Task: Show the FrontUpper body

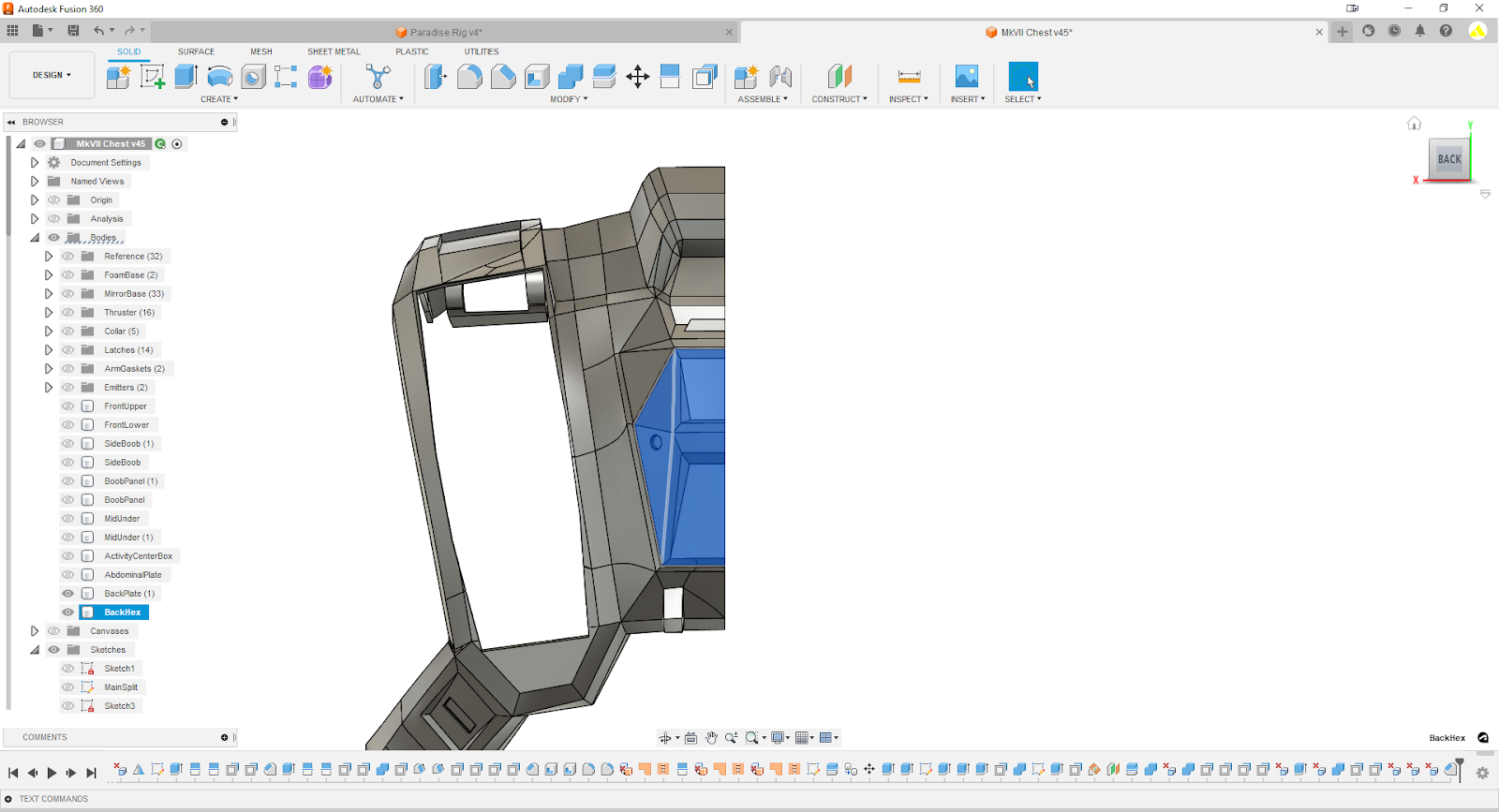Action: tap(67, 406)
